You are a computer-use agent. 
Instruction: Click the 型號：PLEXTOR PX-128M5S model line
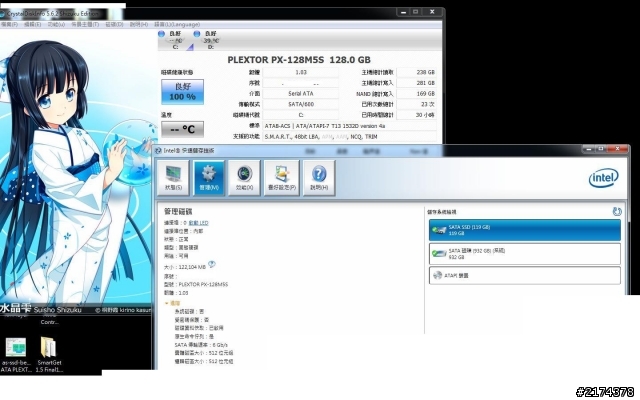196,284
